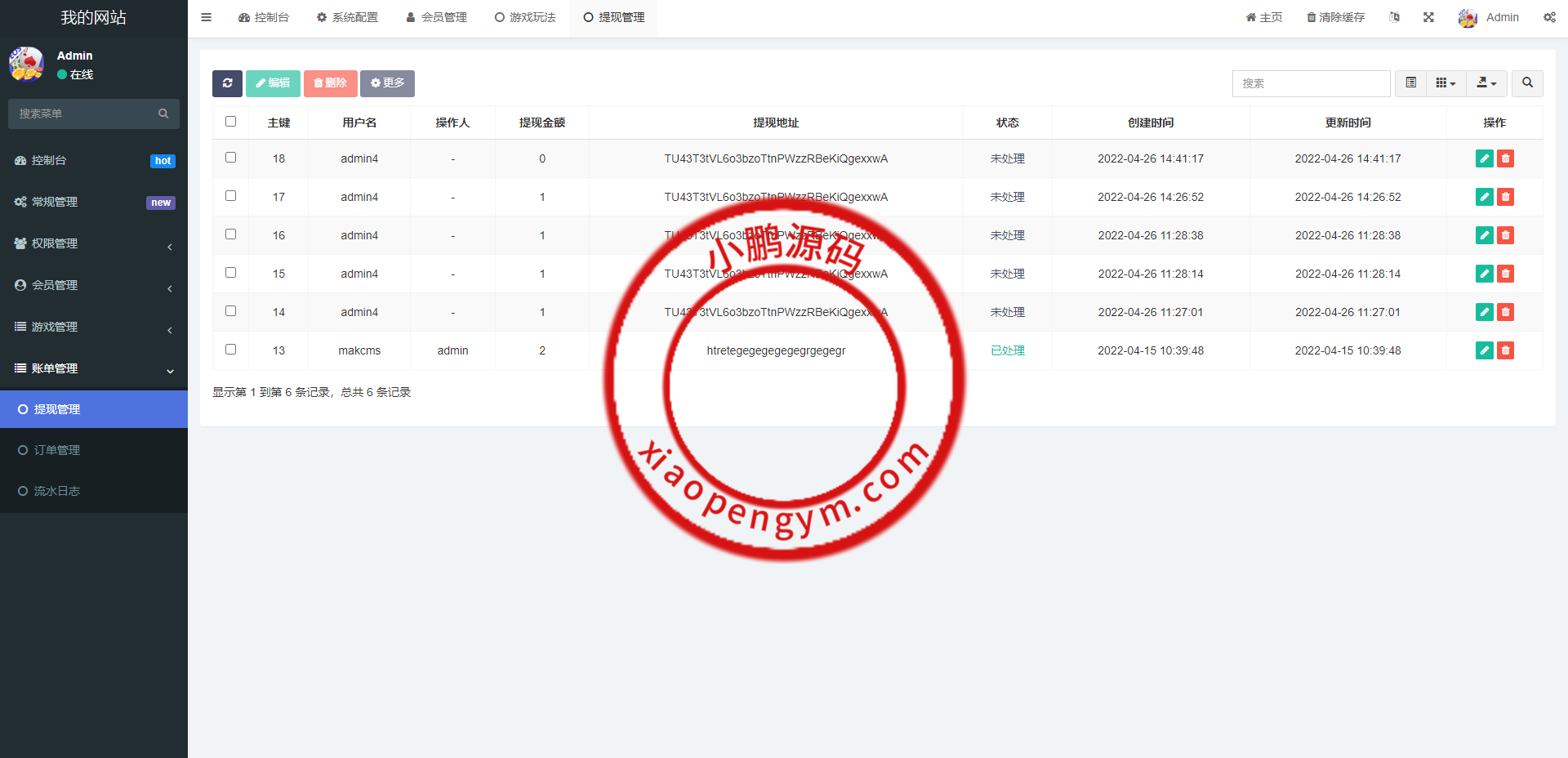
Task: Click the green edit icon for record 18
Action: 1484,158
